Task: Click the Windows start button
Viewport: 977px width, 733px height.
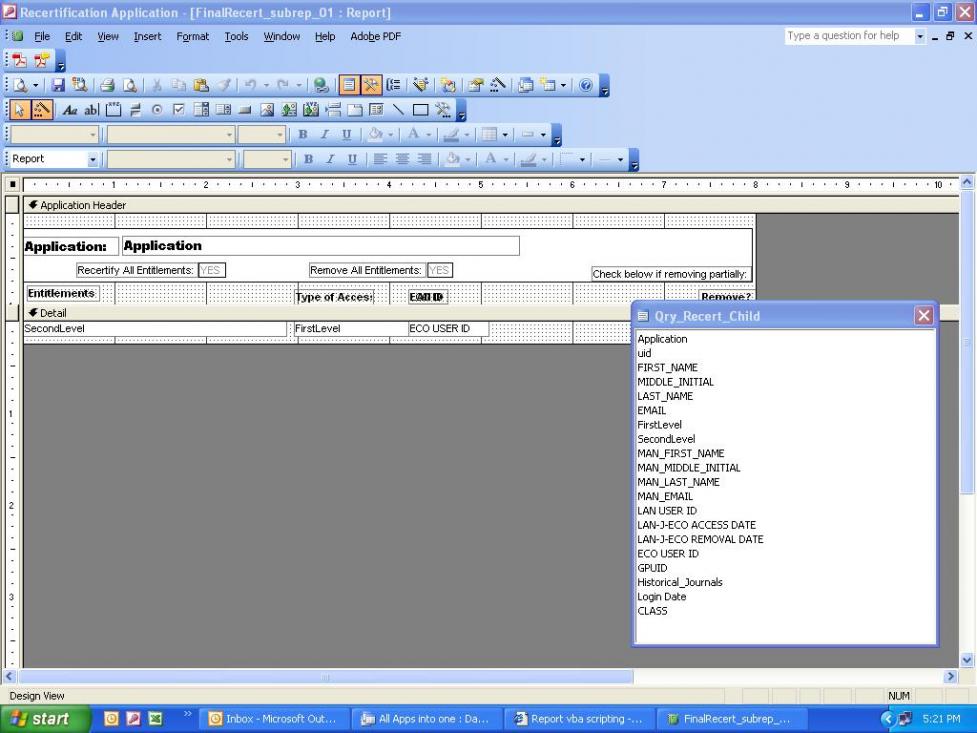Action: (45, 719)
